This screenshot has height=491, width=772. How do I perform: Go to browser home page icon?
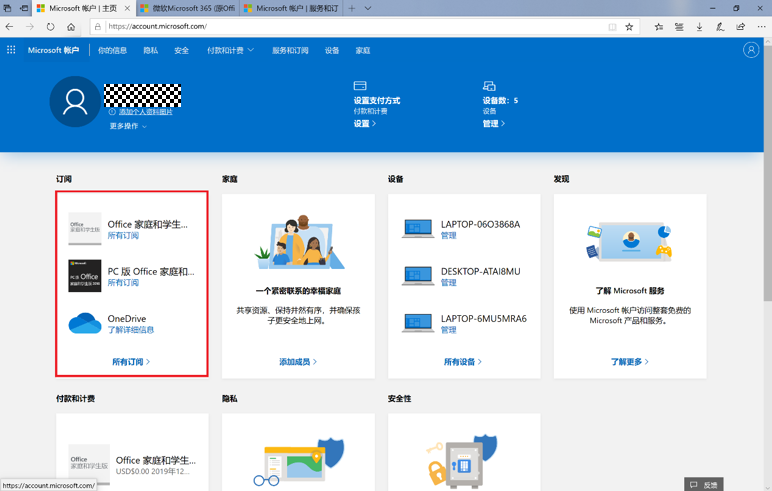[x=71, y=27]
